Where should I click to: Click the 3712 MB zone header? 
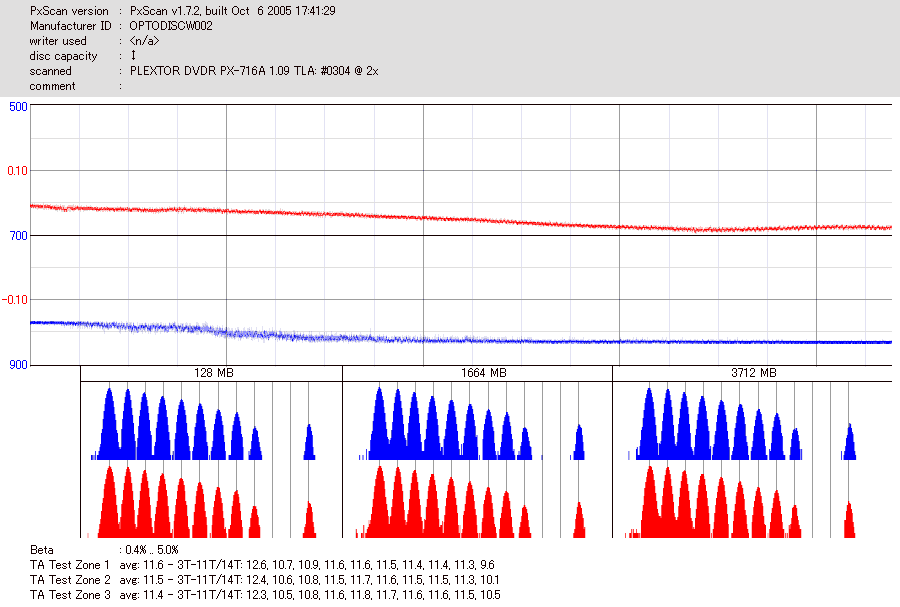point(754,373)
